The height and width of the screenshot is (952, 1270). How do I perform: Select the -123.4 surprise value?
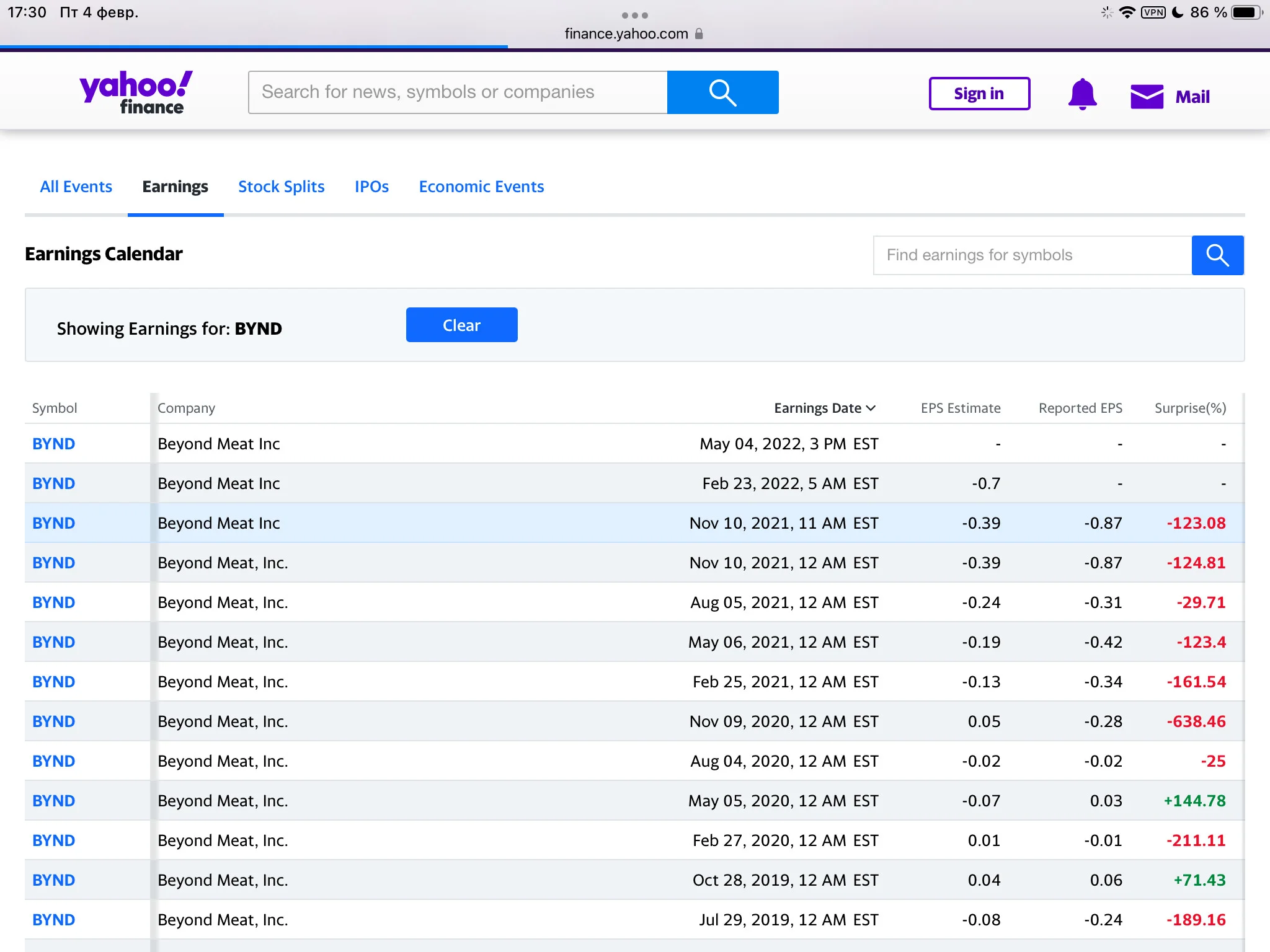click(x=1201, y=642)
